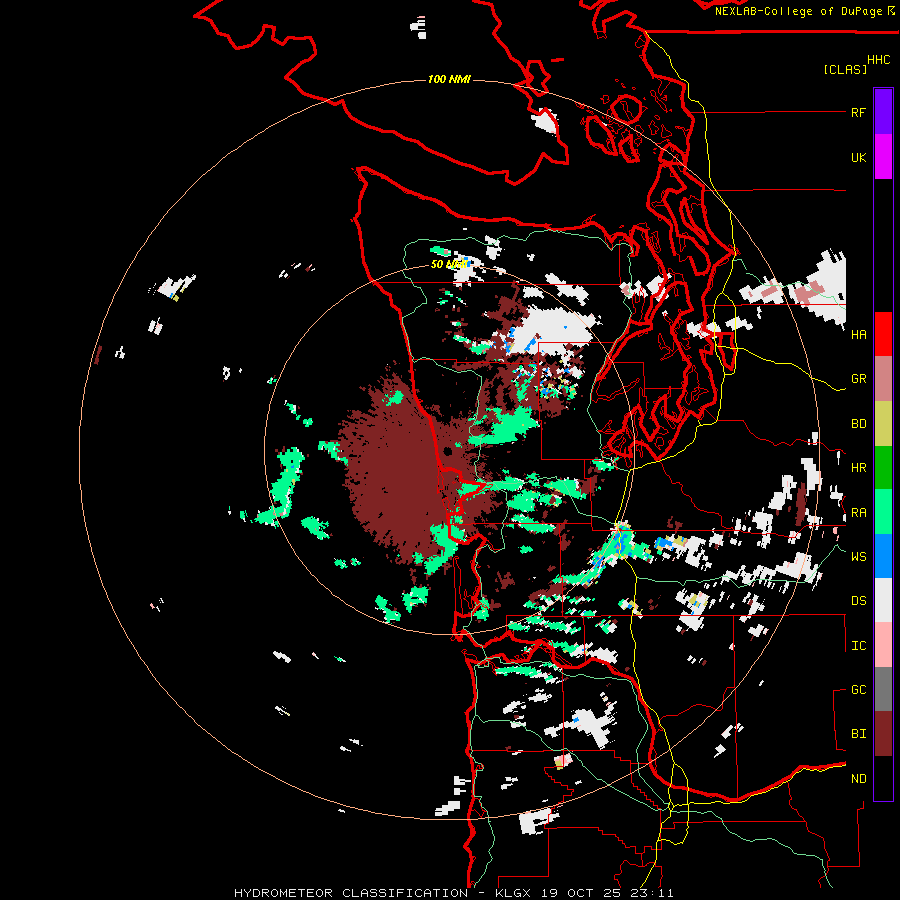The width and height of the screenshot is (900, 900).
Task: Click the RF legend label
Action: click(x=858, y=112)
